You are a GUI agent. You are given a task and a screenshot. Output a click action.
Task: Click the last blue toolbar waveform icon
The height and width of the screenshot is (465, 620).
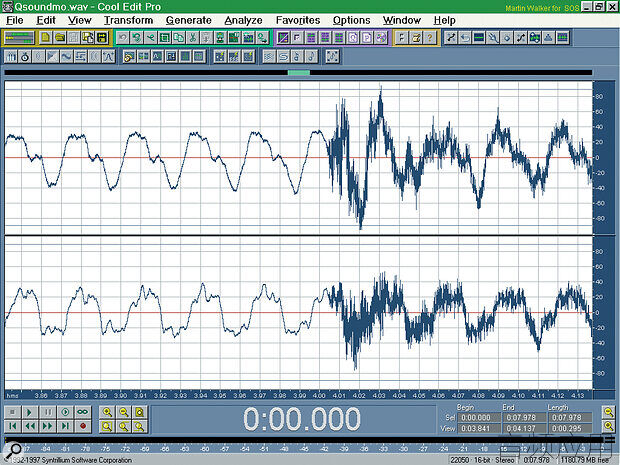tap(562, 38)
